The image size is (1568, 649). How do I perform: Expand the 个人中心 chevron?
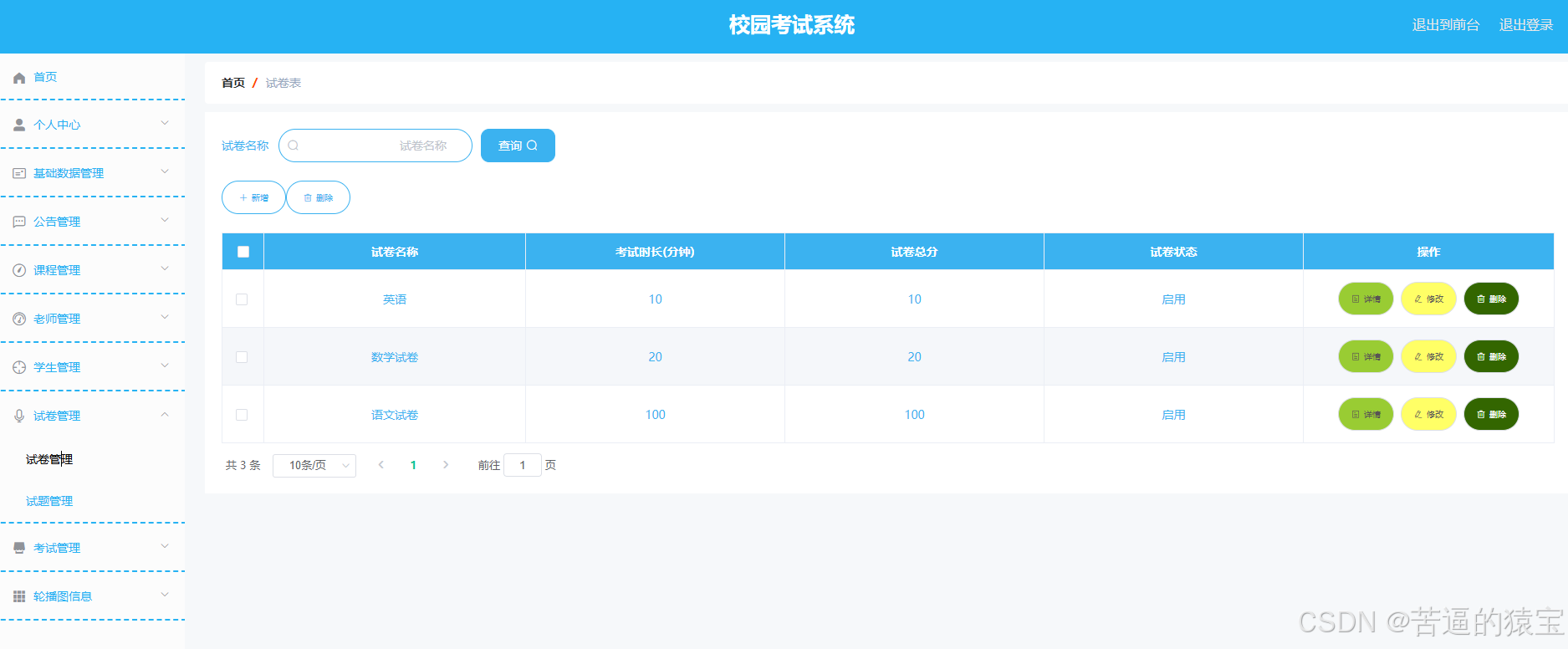[x=165, y=124]
